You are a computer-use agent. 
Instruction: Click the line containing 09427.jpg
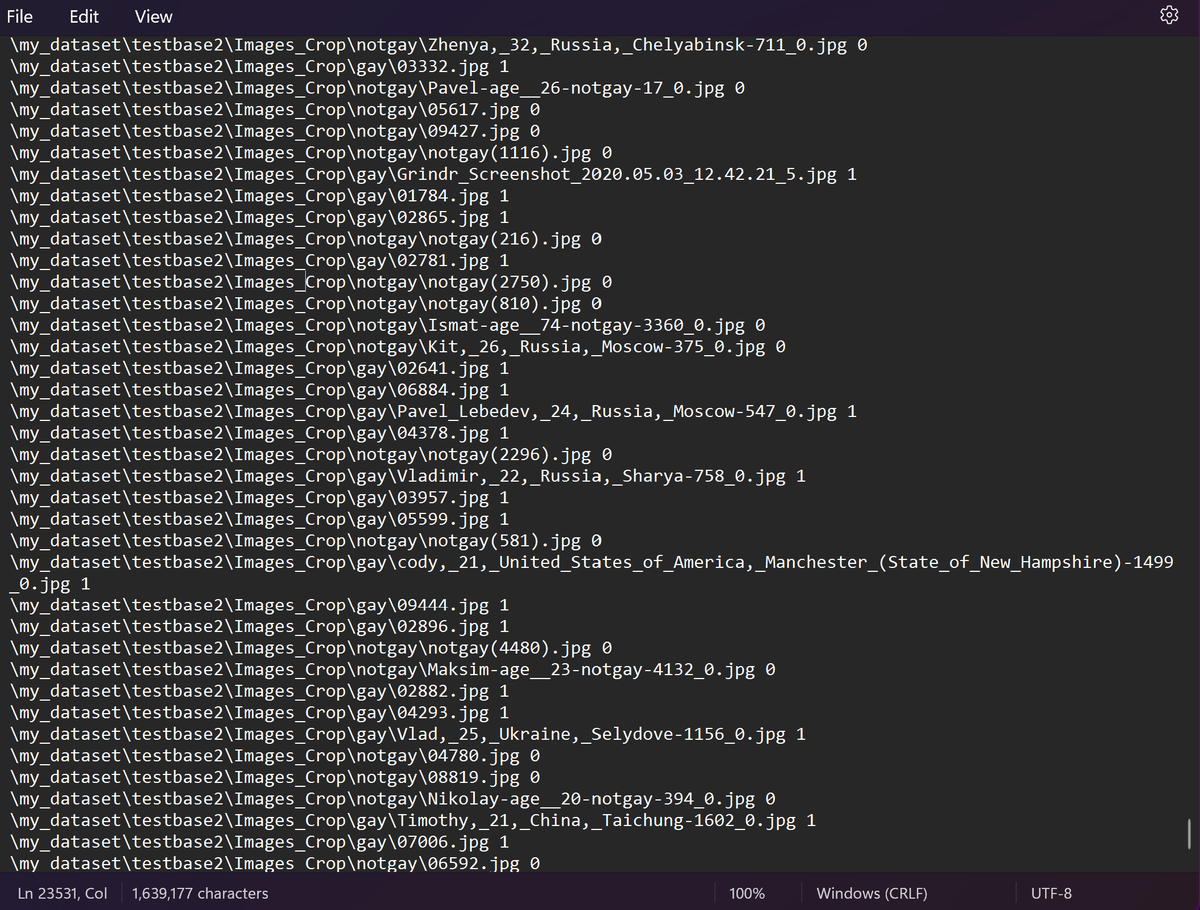pyautogui.click(x=275, y=131)
